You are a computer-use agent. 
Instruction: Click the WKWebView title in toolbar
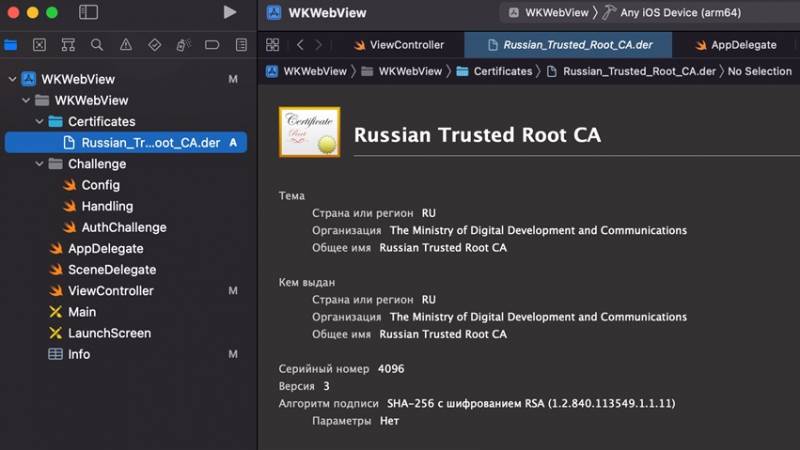click(x=327, y=13)
